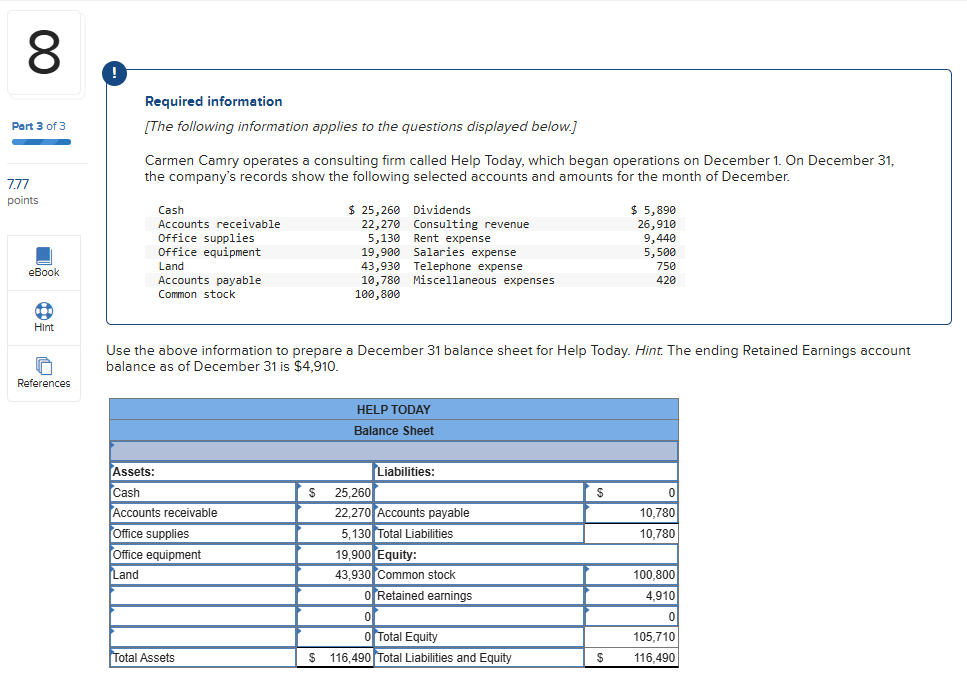Select "Miscellaneous expenses" in the accounts list

[x=484, y=281]
